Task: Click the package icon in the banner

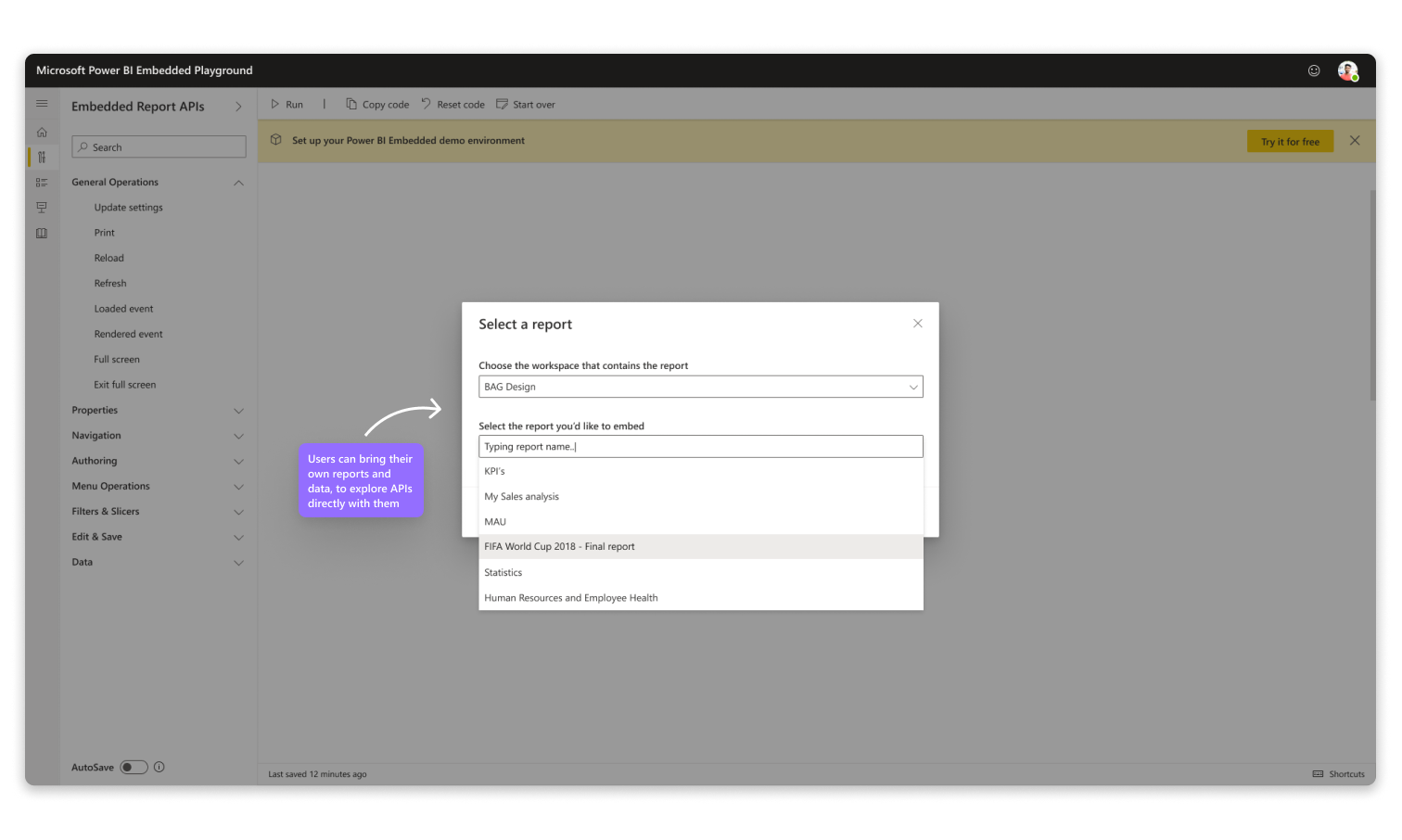Action: click(x=276, y=140)
